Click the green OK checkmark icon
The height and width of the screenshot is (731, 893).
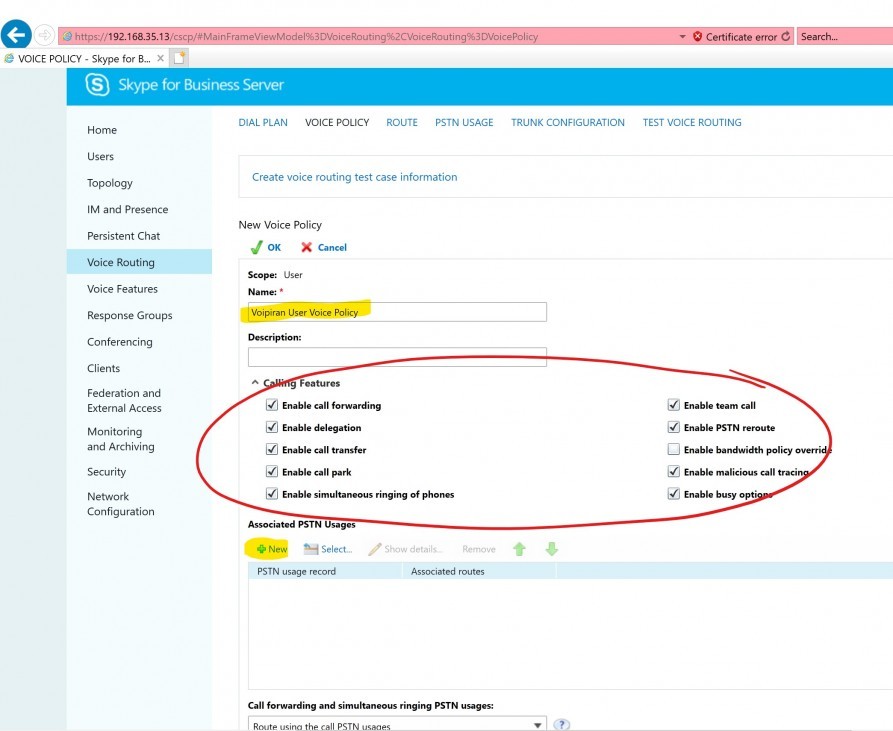[256, 247]
